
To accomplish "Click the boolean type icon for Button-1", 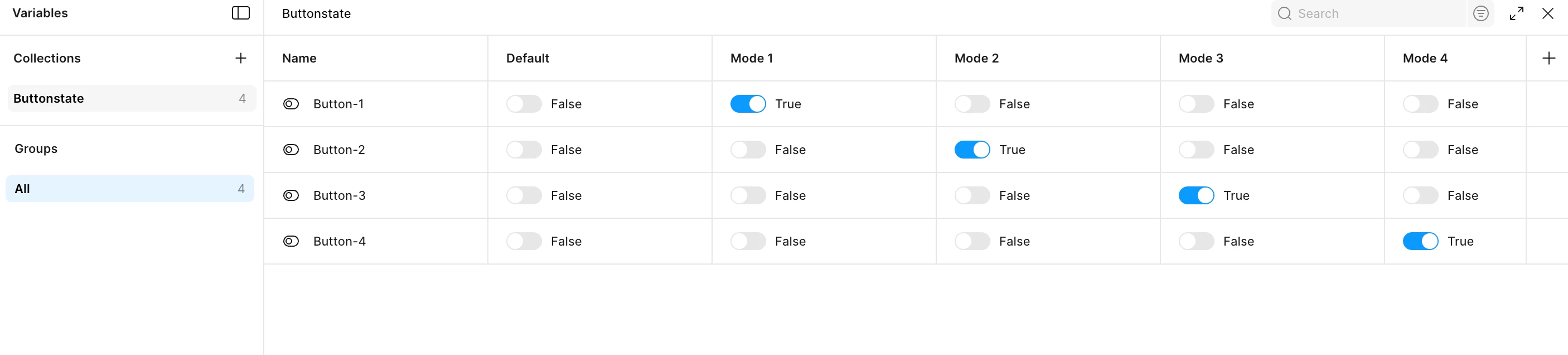I will click(x=291, y=104).
